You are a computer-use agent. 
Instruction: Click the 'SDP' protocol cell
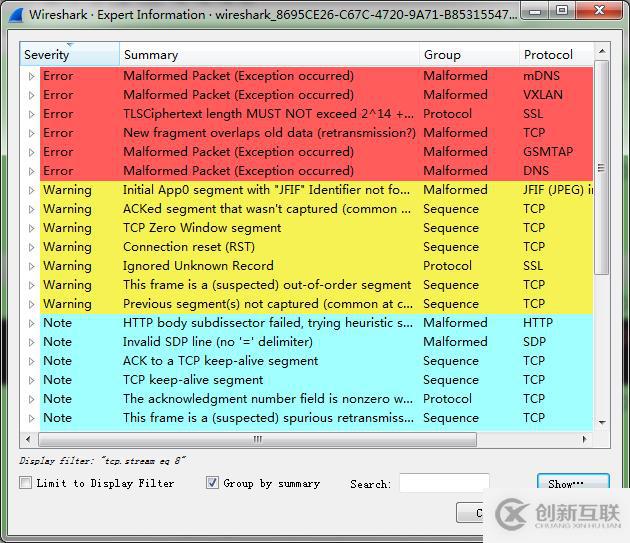tap(534, 342)
